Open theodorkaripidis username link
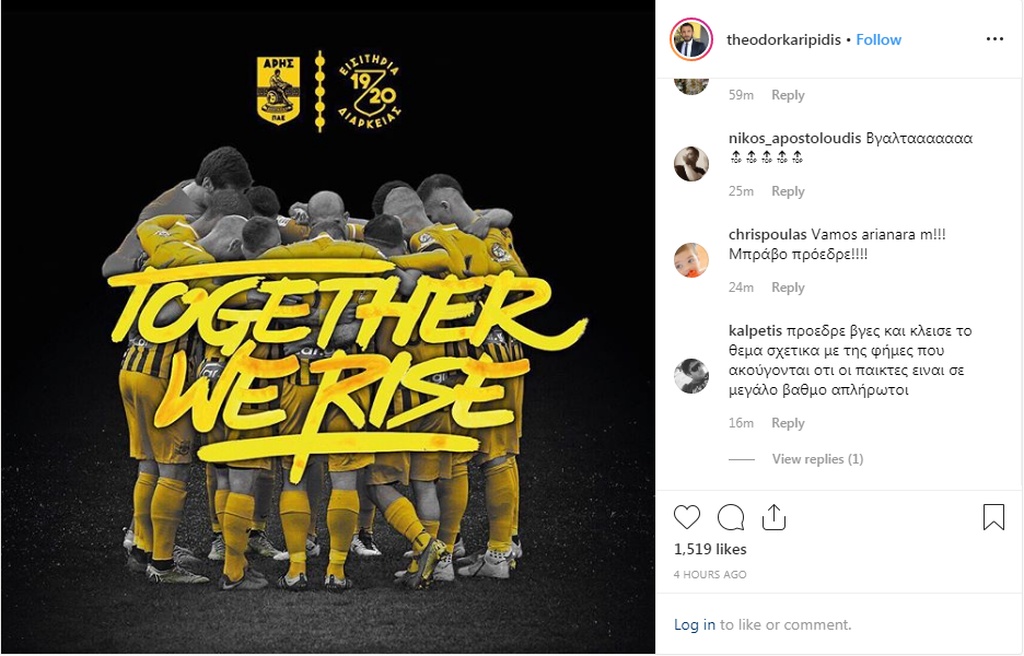 coord(784,40)
